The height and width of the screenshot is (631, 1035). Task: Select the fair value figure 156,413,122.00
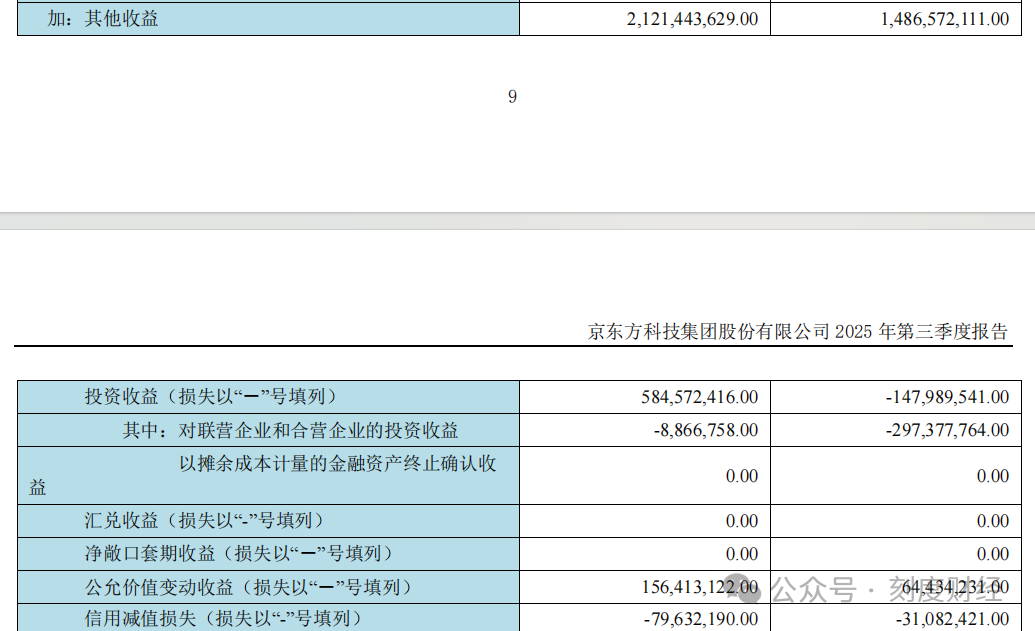(699, 588)
